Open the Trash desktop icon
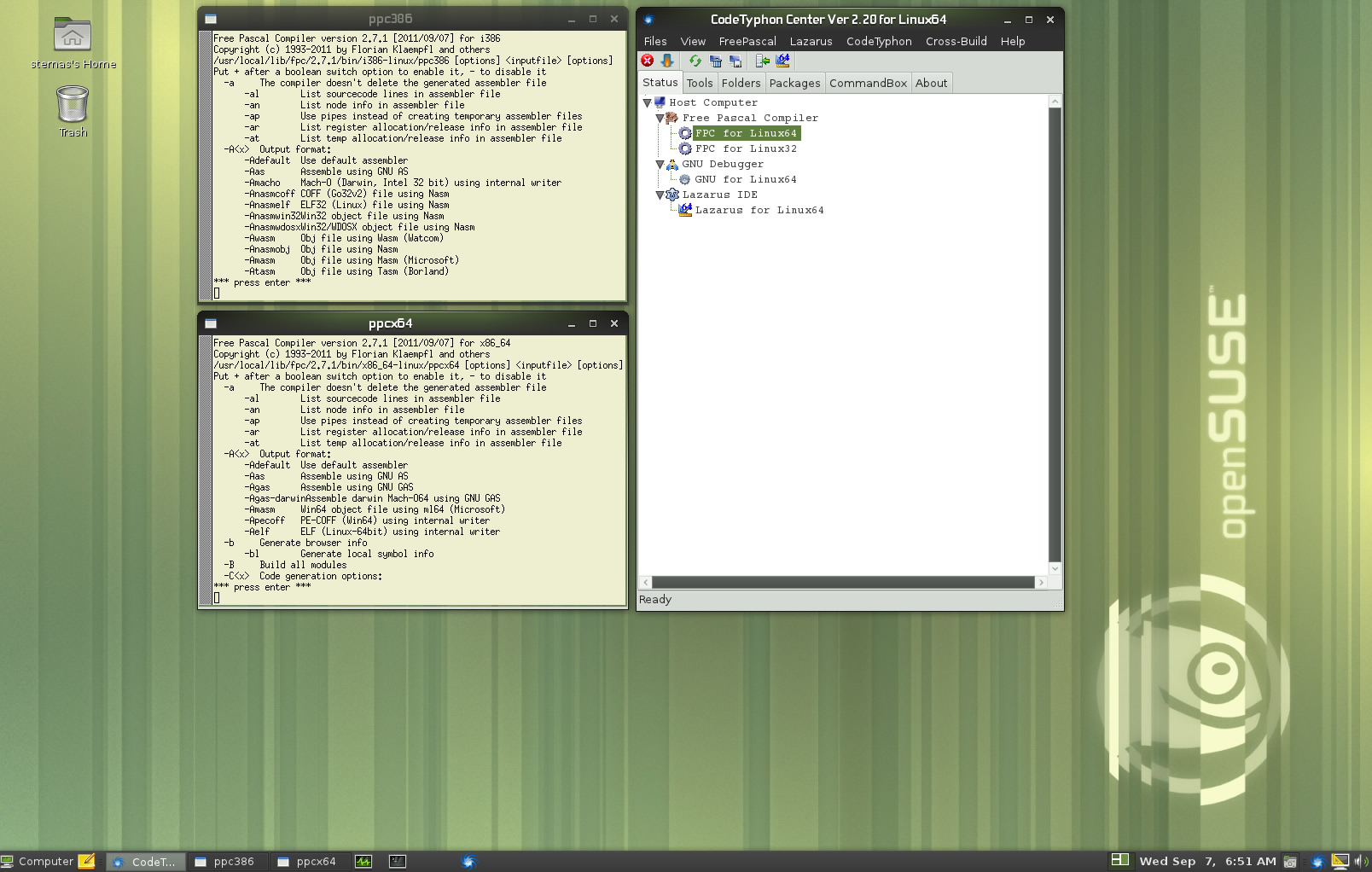 coord(73,104)
